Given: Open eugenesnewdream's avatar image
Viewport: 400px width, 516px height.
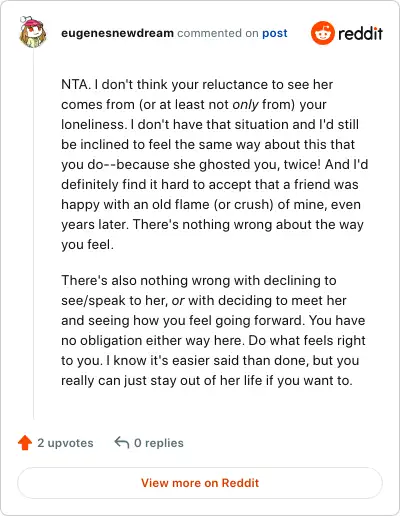Looking at the screenshot, I should point(33,32).
